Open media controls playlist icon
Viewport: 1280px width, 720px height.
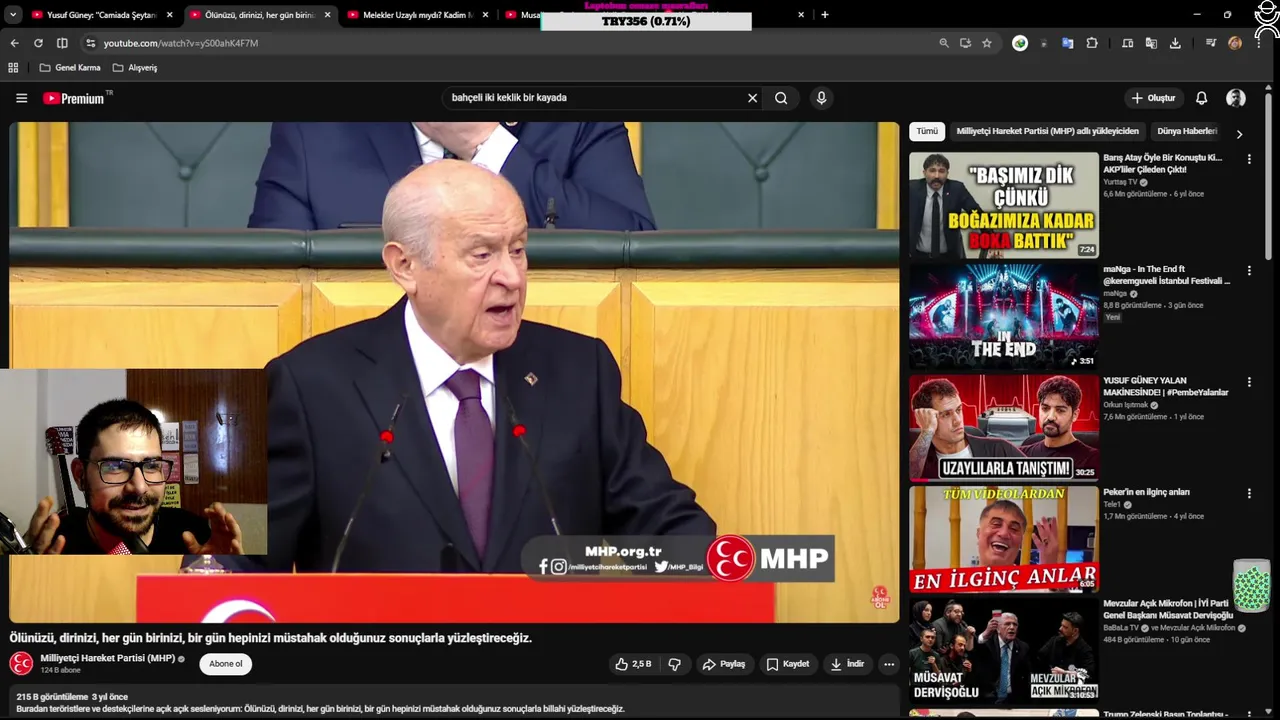(x=1211, y=43)
